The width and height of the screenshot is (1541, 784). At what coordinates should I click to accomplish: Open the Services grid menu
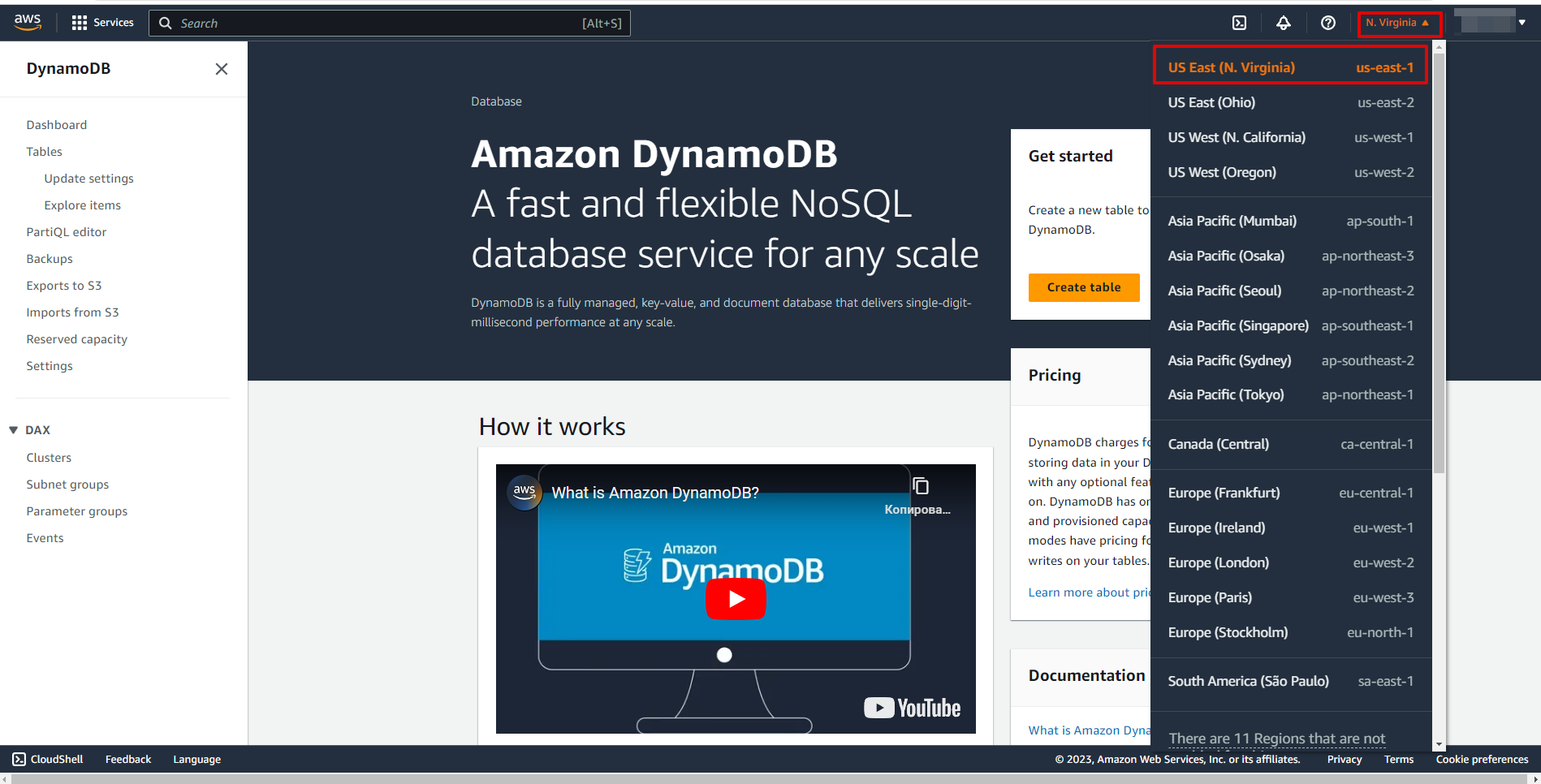click(102, 23)
